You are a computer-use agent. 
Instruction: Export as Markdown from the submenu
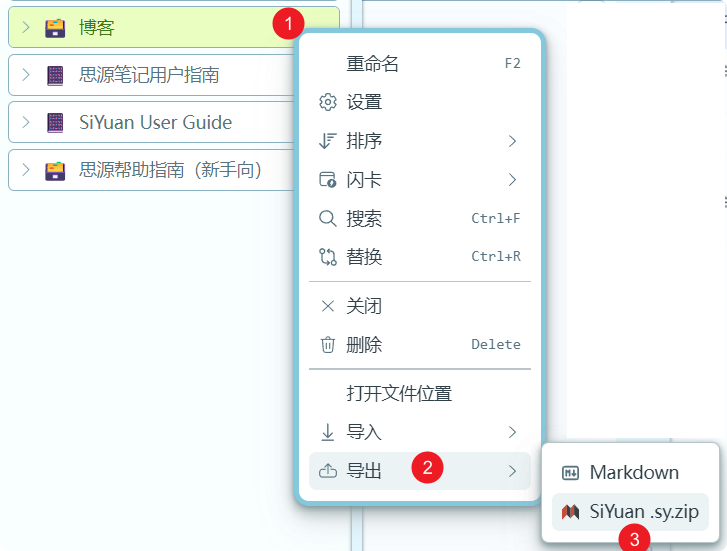pyautogui.click(x=630, y=473)
